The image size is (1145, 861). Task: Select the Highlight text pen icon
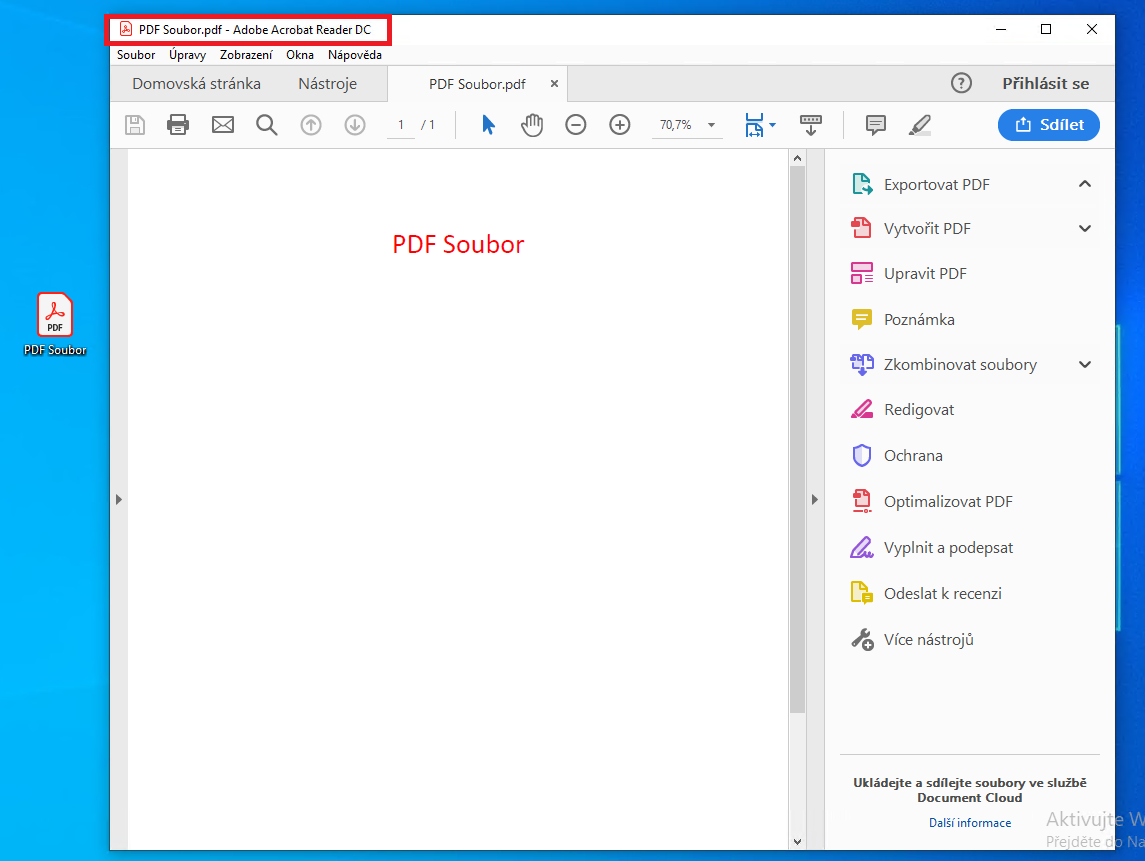pyautogui.click(x=920, y=125)
